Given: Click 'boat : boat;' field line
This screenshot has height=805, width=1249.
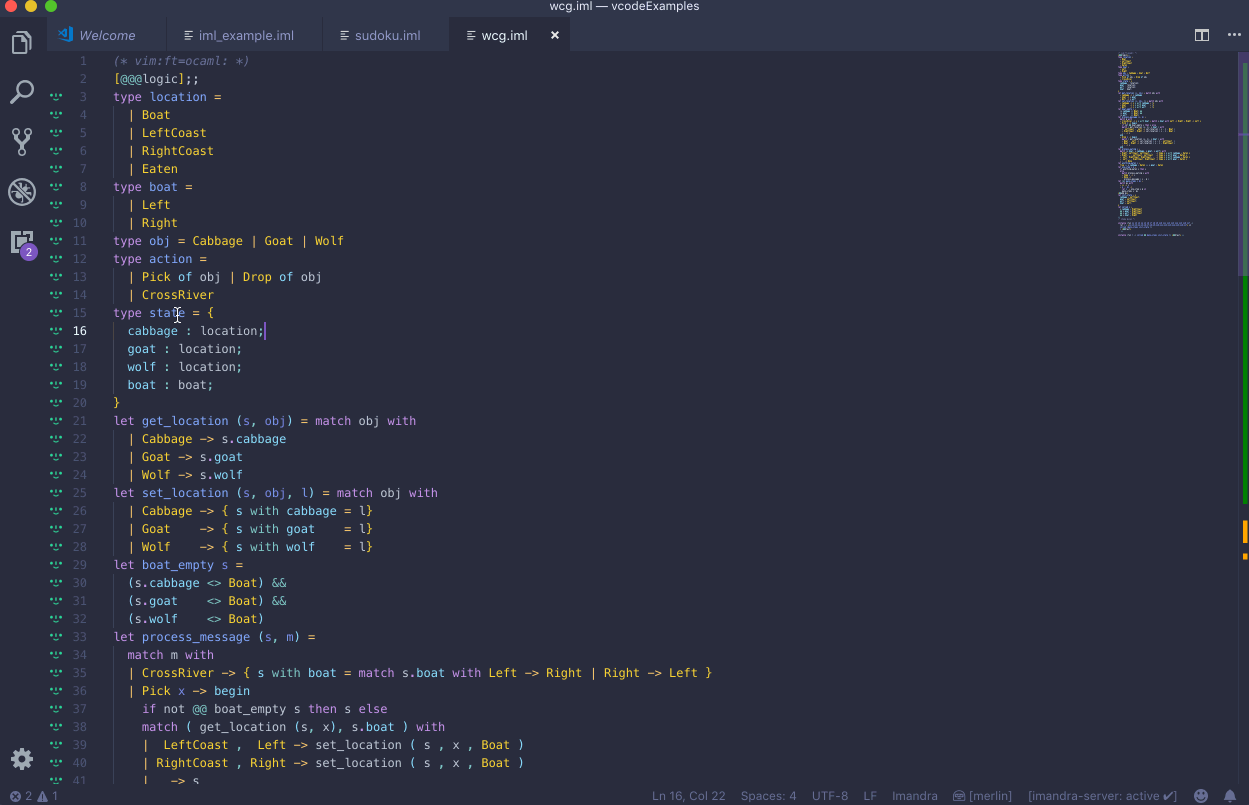Looking at the screenshot, I should [171, 385].
